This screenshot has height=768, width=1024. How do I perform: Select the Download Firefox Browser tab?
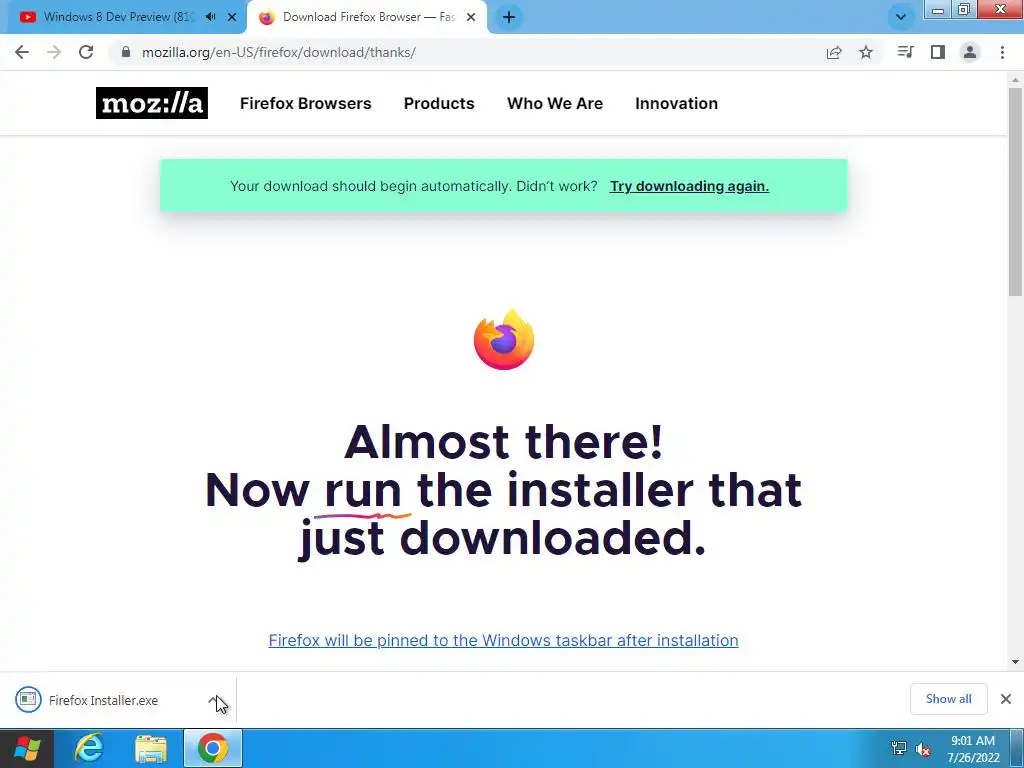[x=367, y=17]
